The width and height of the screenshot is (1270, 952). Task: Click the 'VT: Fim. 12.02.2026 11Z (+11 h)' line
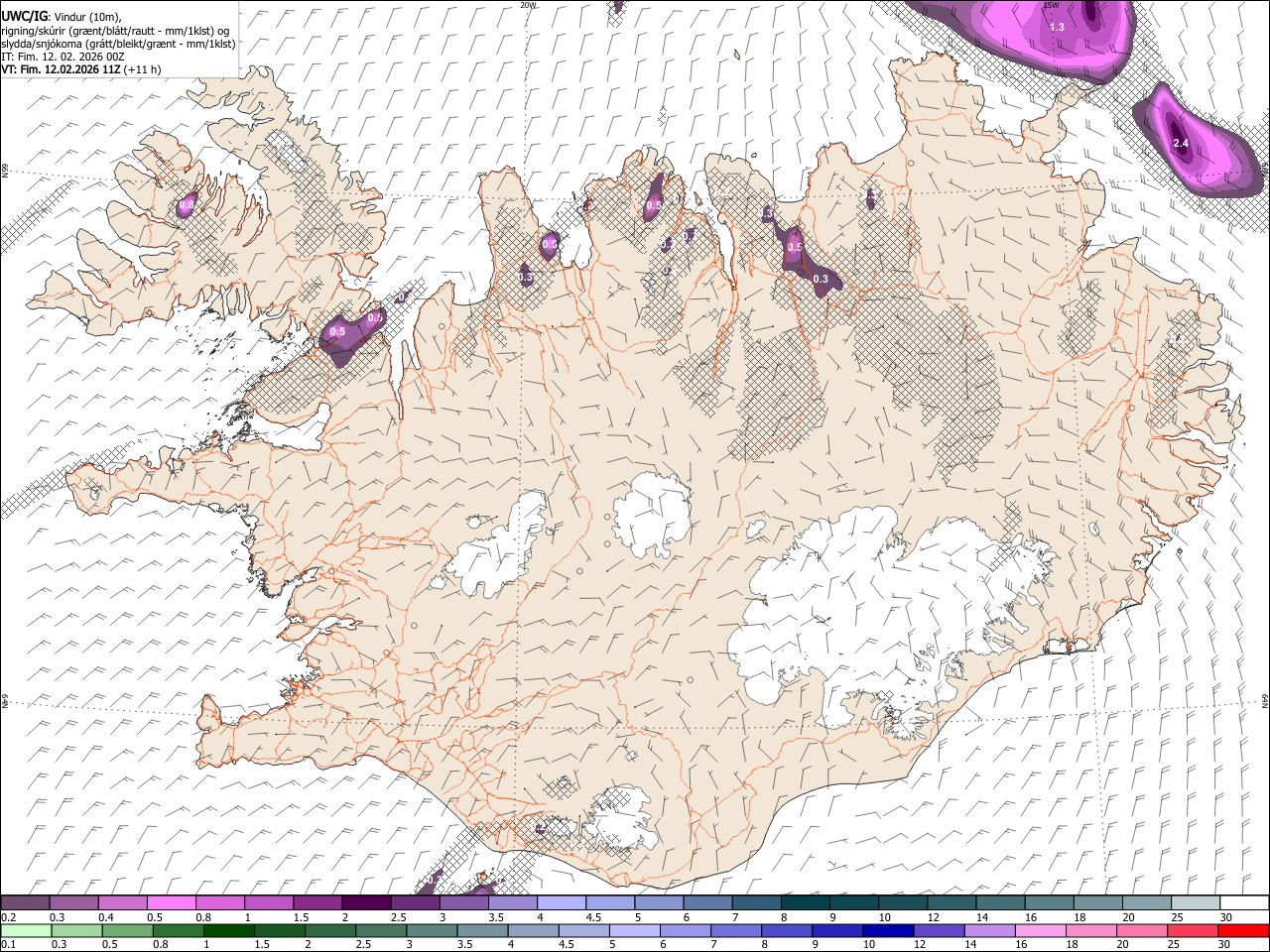tap(80, 69)
